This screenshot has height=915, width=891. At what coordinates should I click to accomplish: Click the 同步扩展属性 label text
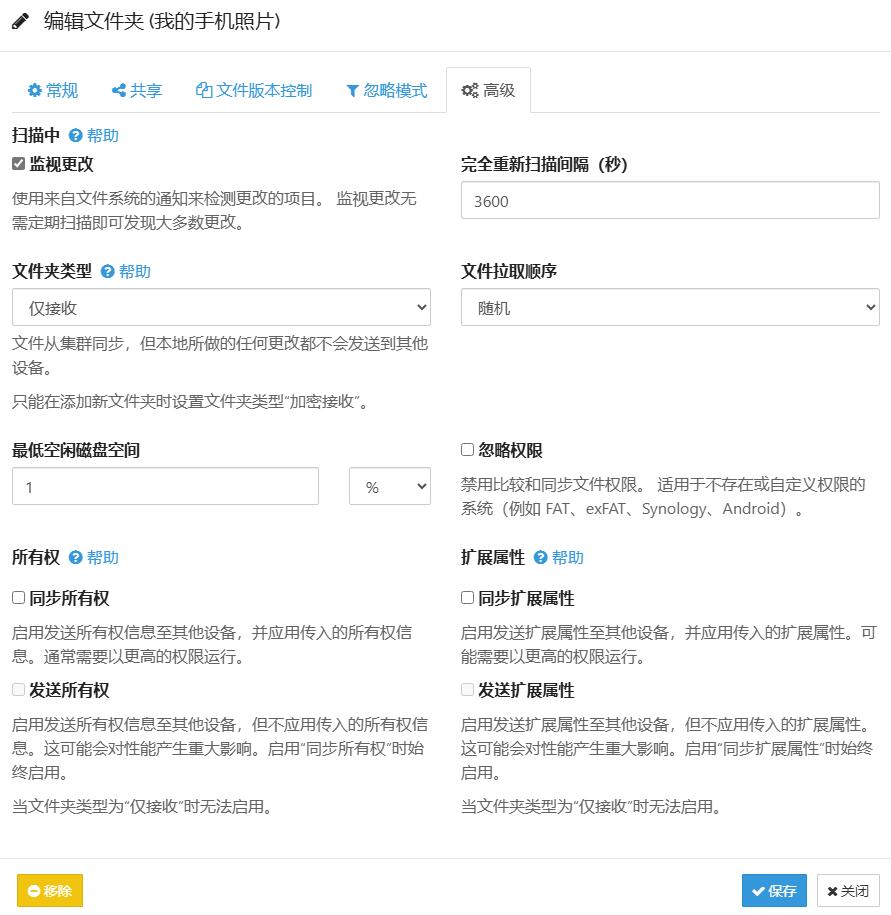pyautogui.click(x=526, y=598)
